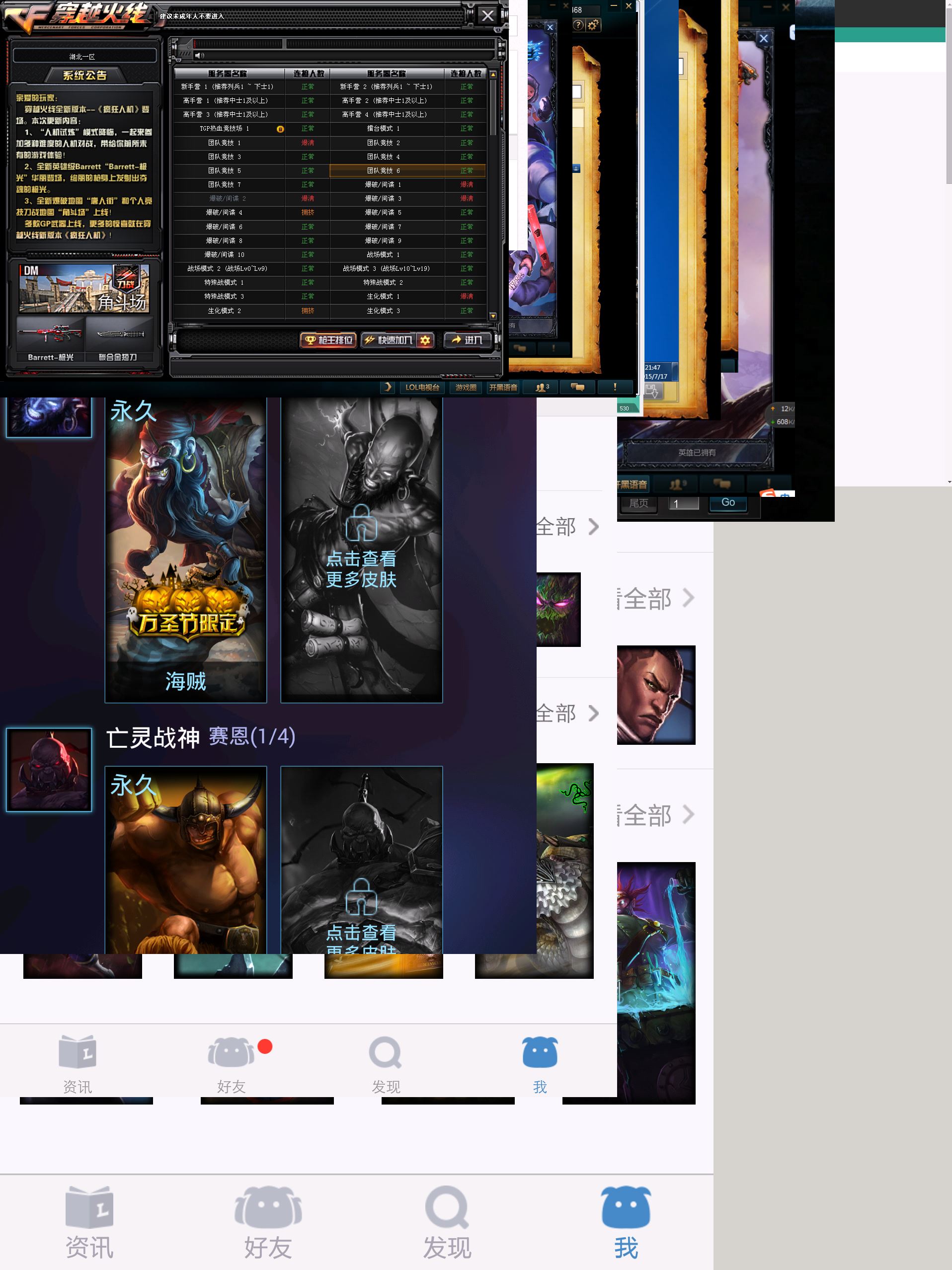Click the lock icon on 赛恩's locked skin card
Screen dimensions: 952x1270
pos(361,896)
